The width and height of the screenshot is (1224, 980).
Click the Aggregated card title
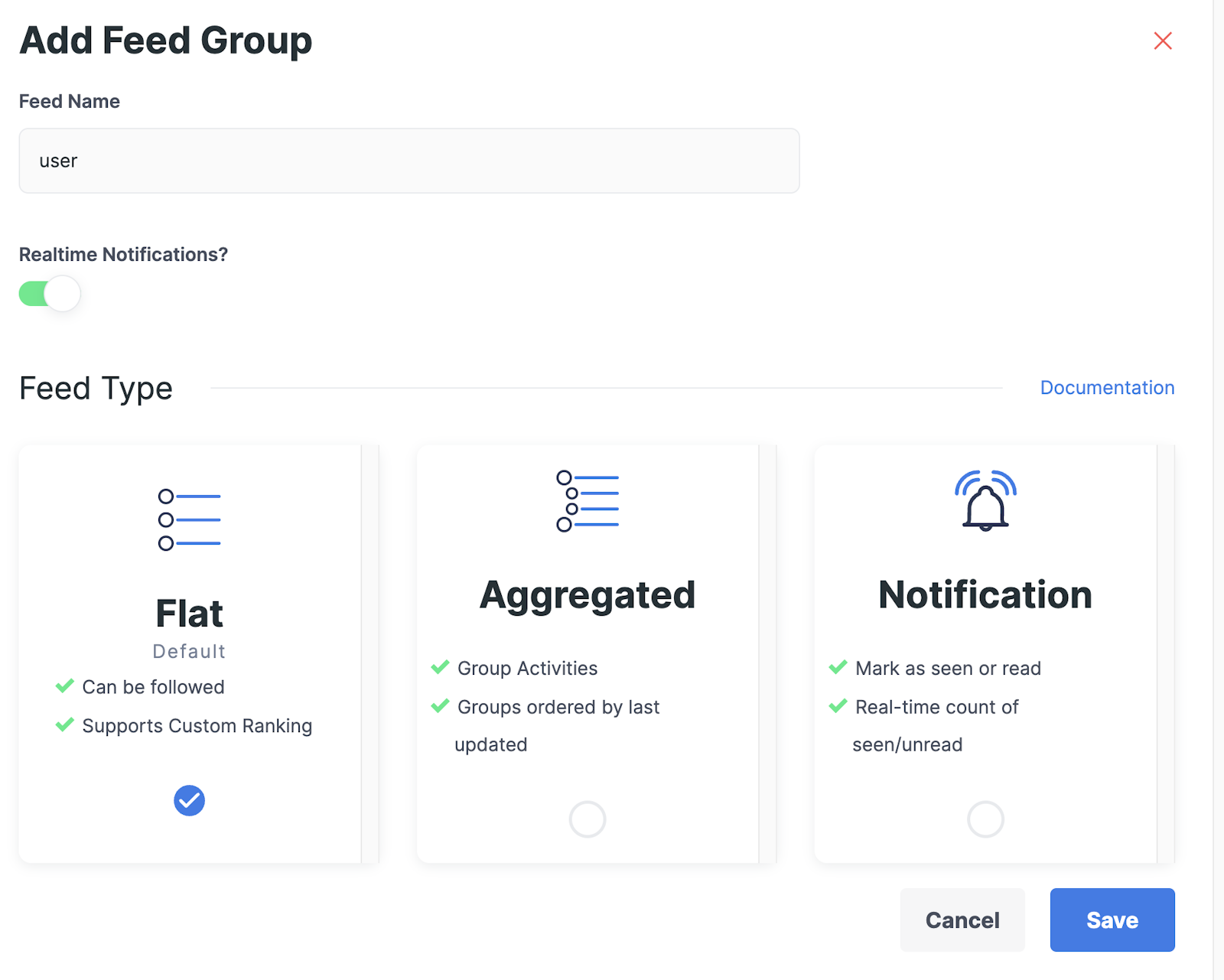tap(588, 595)
